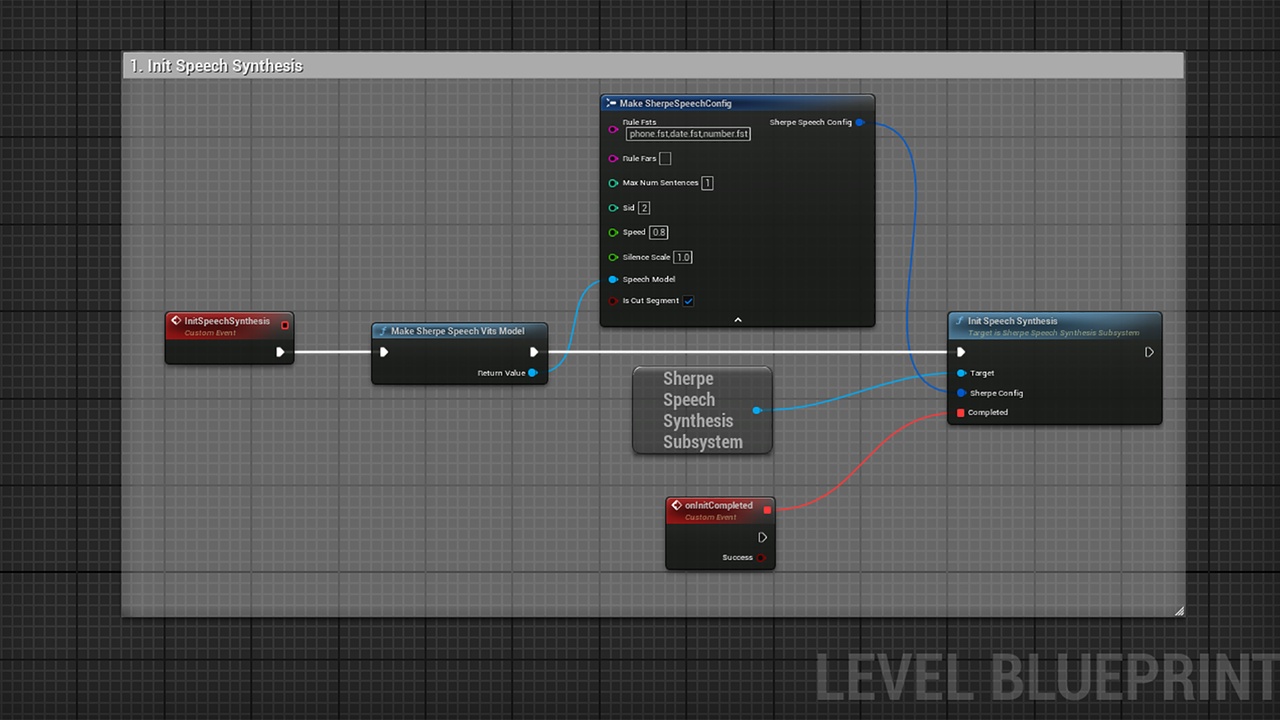Click the function icon on Init Speech Synthesis node
Viewport: 1280px width, 720px height.
click(960, 321)
